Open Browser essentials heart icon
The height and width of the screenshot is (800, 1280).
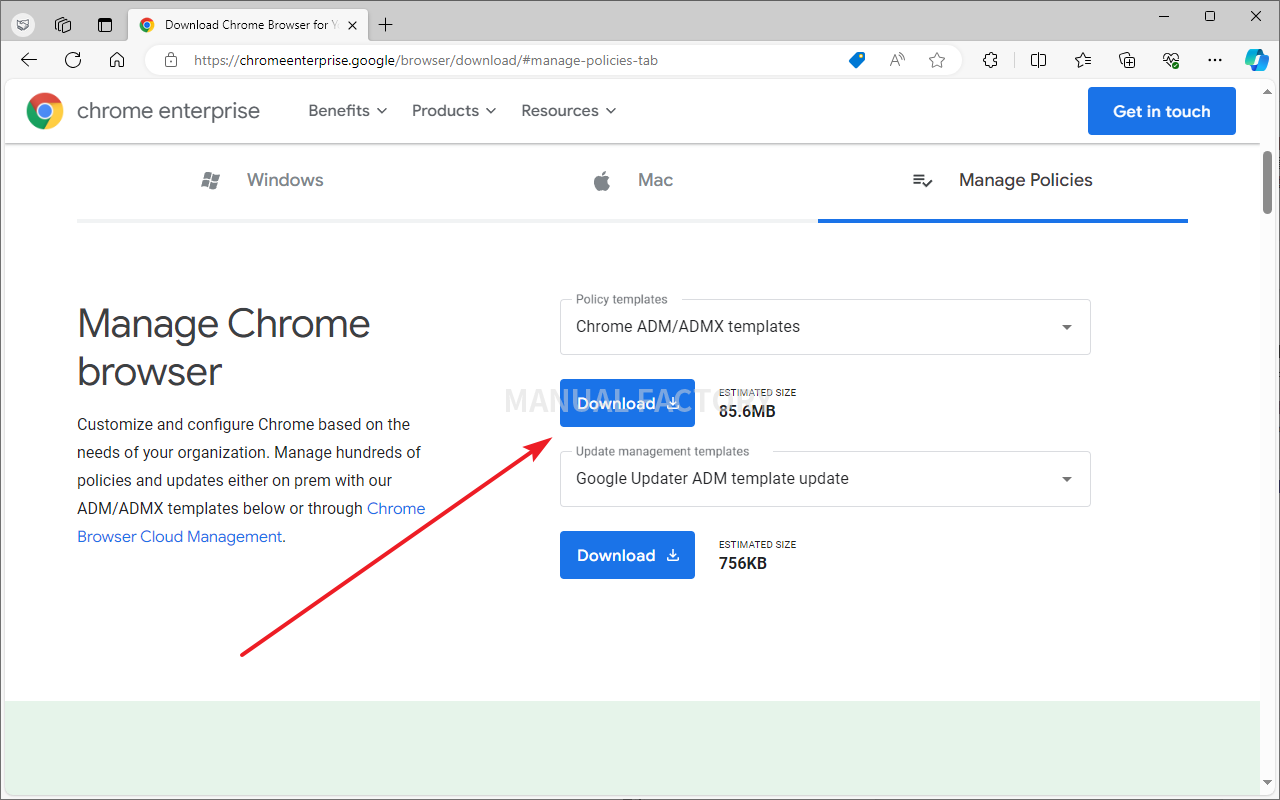(1172, 60)
